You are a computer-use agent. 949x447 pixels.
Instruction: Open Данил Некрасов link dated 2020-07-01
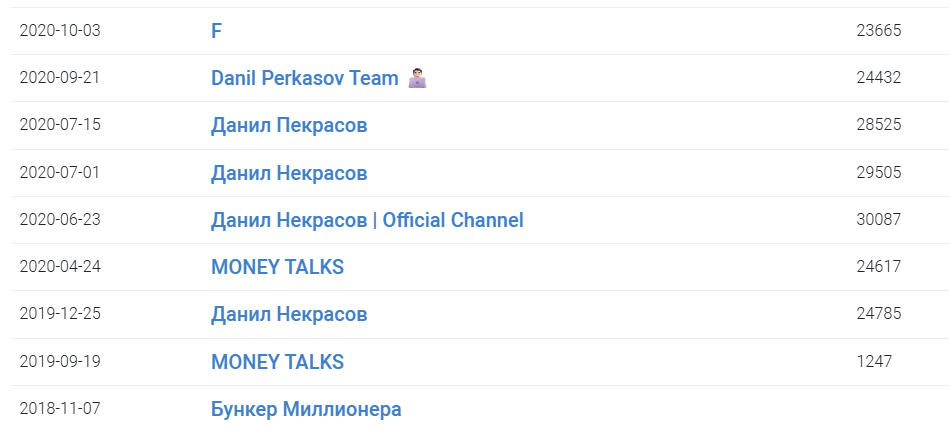(289, 173)
